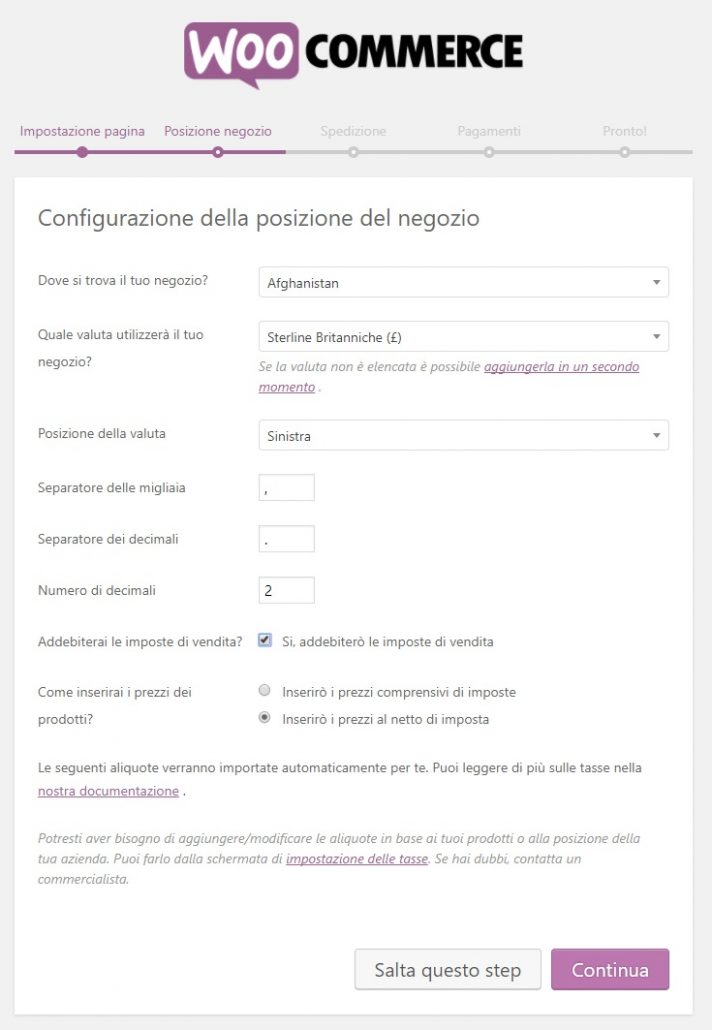Select the Spedizione step label
712x1030 pixels.
352,131
